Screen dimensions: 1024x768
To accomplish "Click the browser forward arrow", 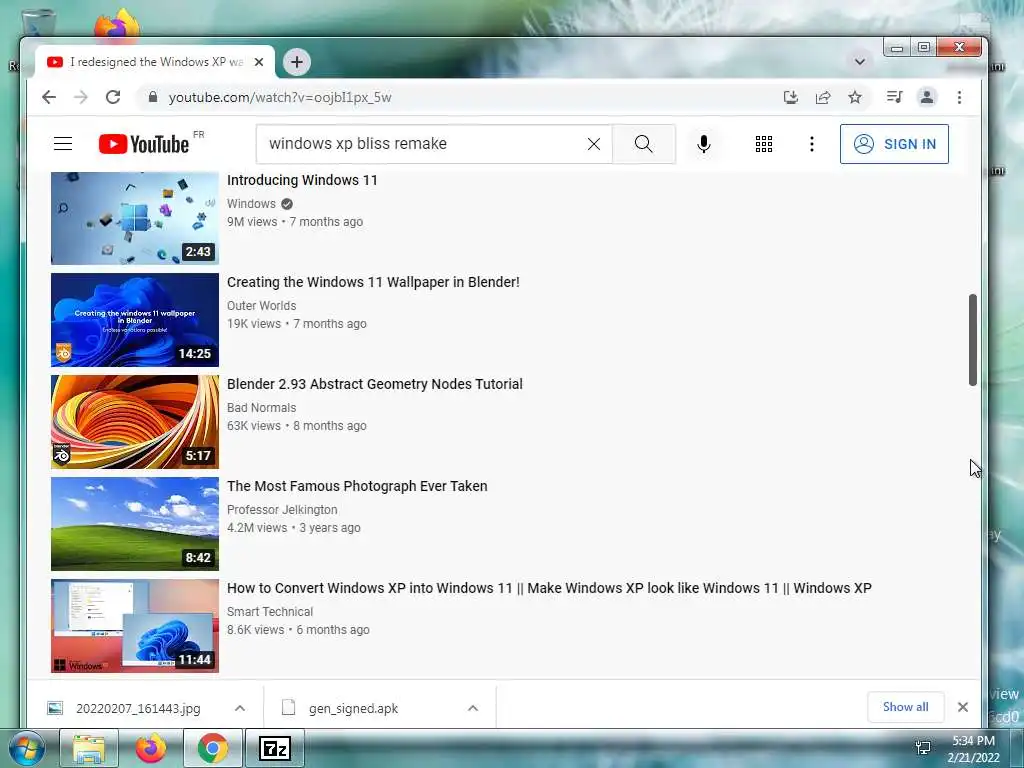I will click(81, 97).
